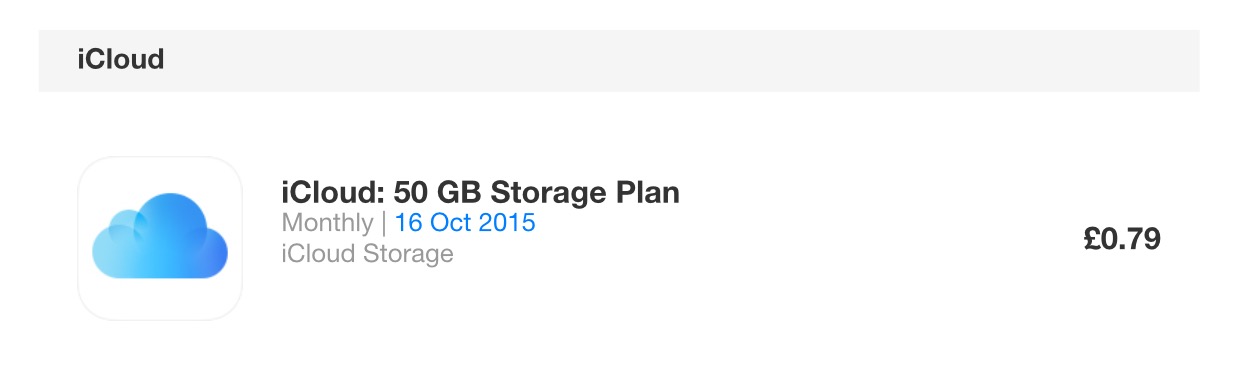Select the iCloud Storage subtitle text
The height and width of the screenshot is (378, 1242).
(368, 254)
